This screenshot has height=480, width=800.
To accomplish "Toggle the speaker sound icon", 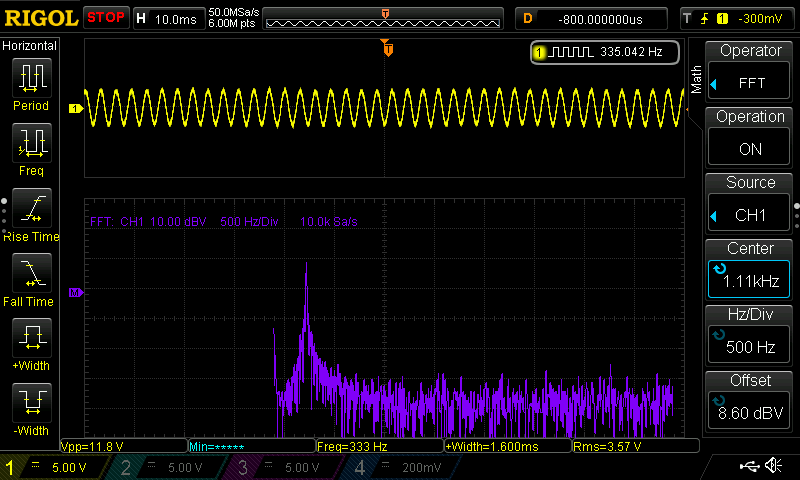I will [774, 466].
